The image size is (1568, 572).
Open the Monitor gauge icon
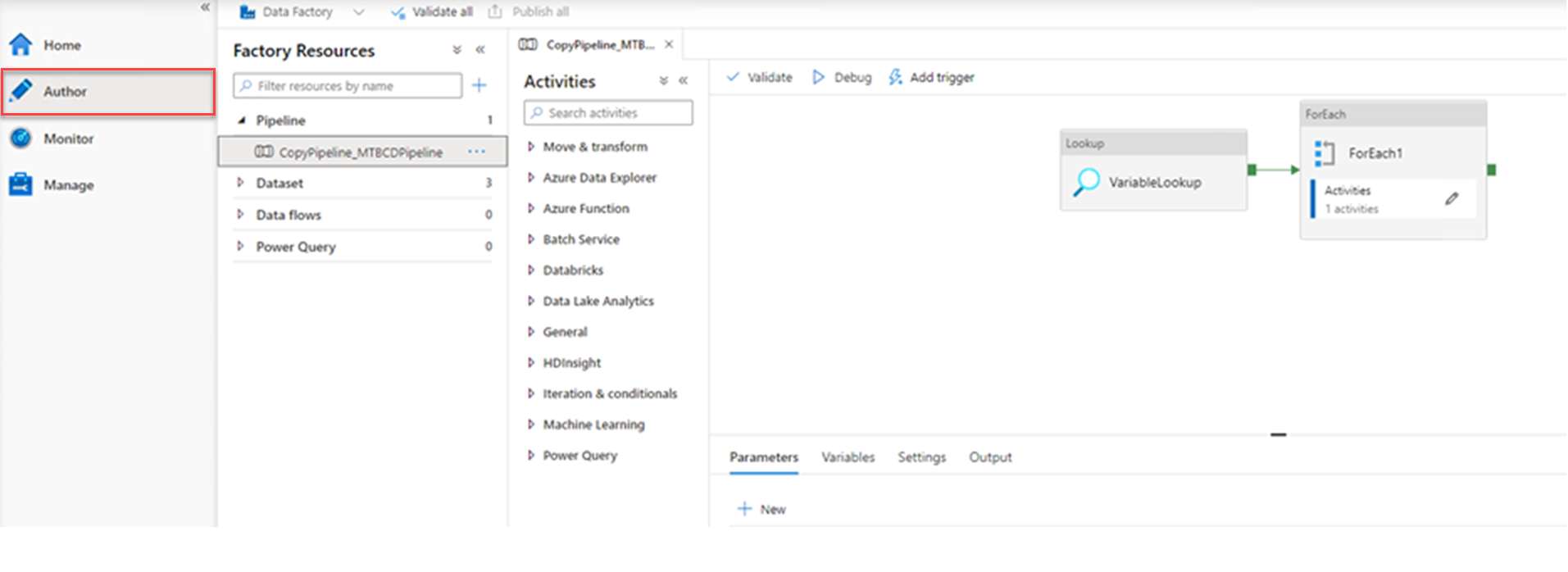click(20, 138)
